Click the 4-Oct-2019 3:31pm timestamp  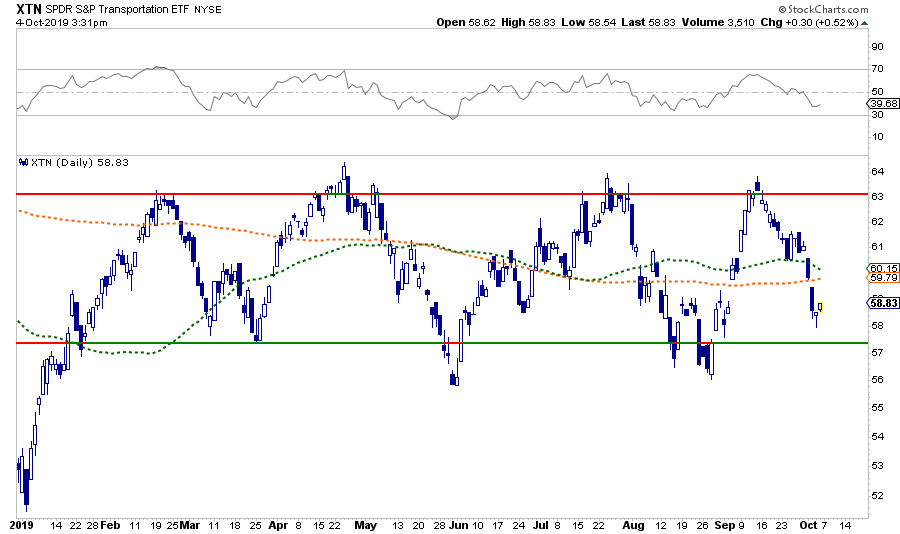[61, 23]
